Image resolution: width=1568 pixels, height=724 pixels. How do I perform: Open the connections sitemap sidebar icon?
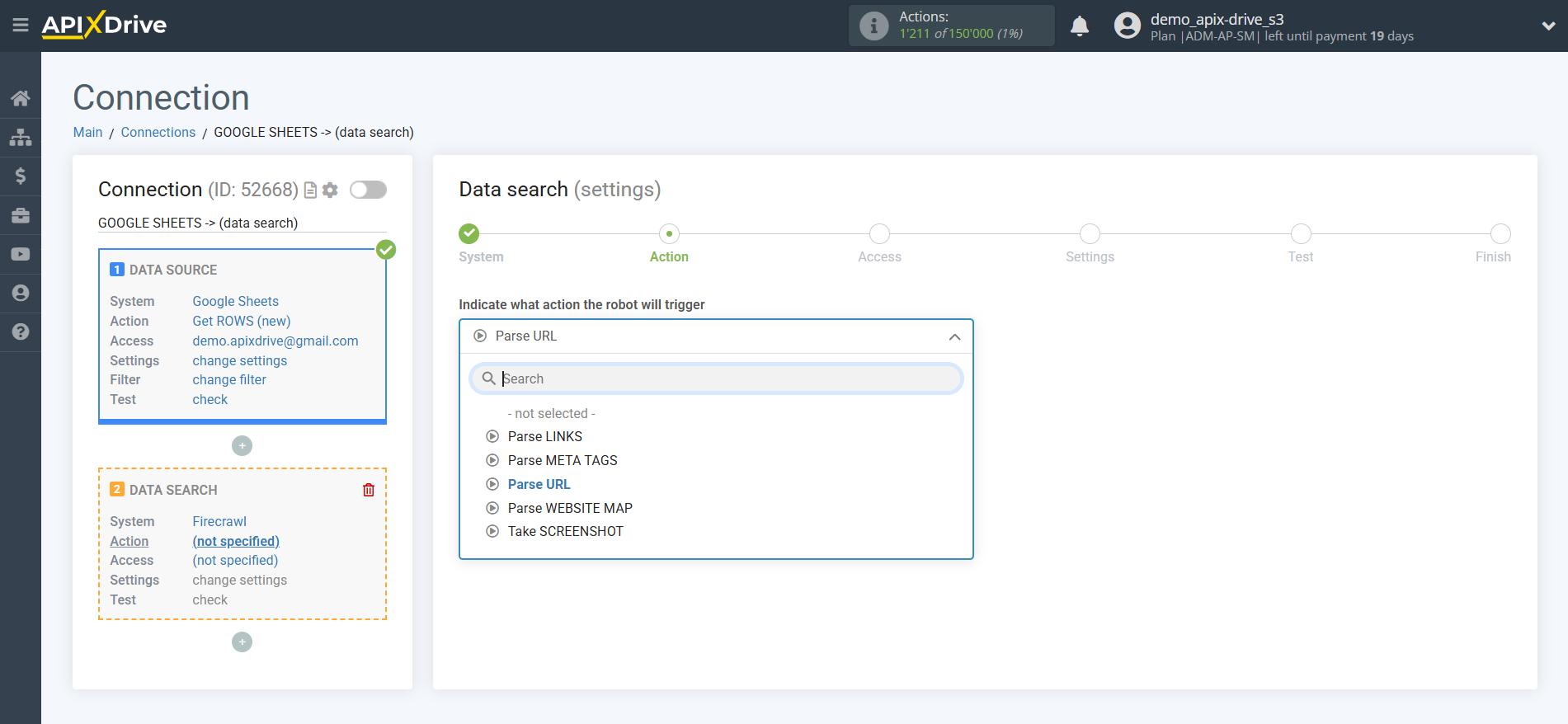point(21,137)
